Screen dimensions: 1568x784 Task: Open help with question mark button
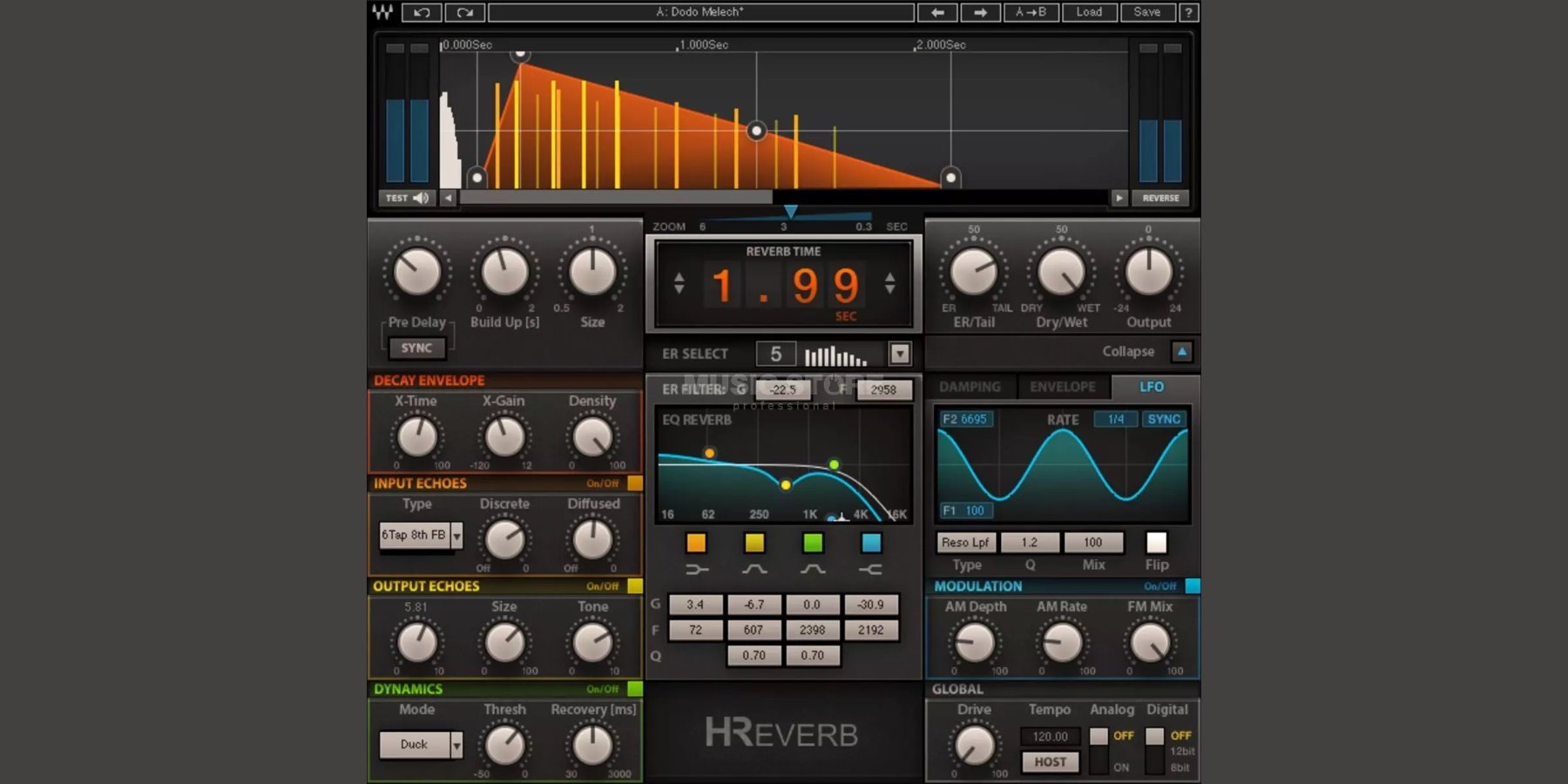tap(1188, 12)
